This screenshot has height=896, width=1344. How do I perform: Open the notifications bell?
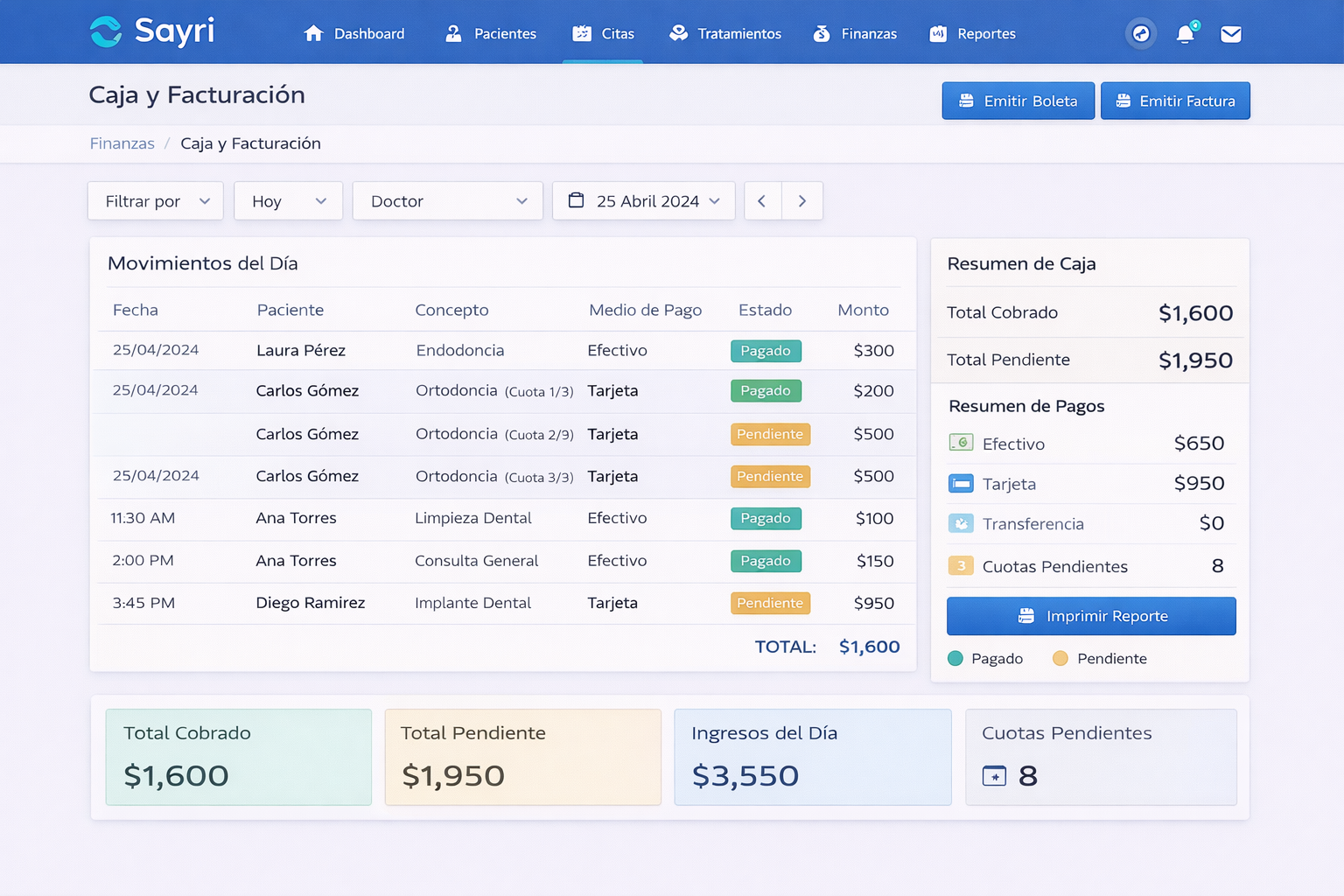tap(1185, 34)
